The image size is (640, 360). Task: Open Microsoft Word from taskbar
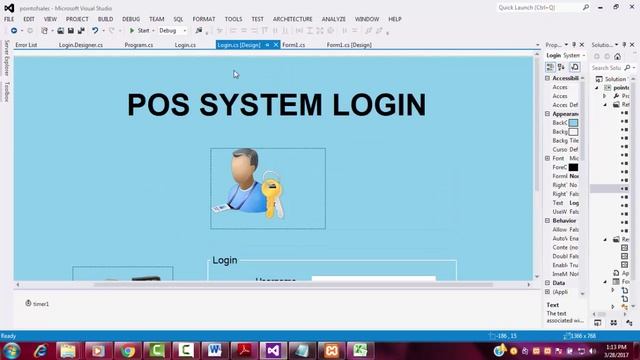pyautogui.click(x=214, y=351)
